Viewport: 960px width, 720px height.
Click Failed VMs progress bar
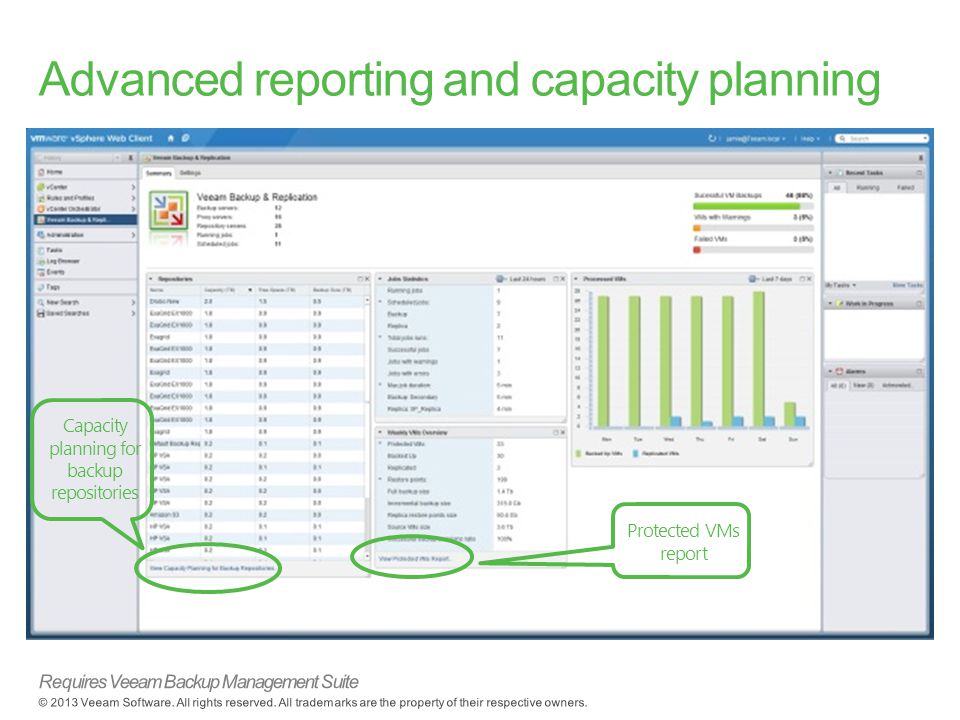tap(752, 250)
